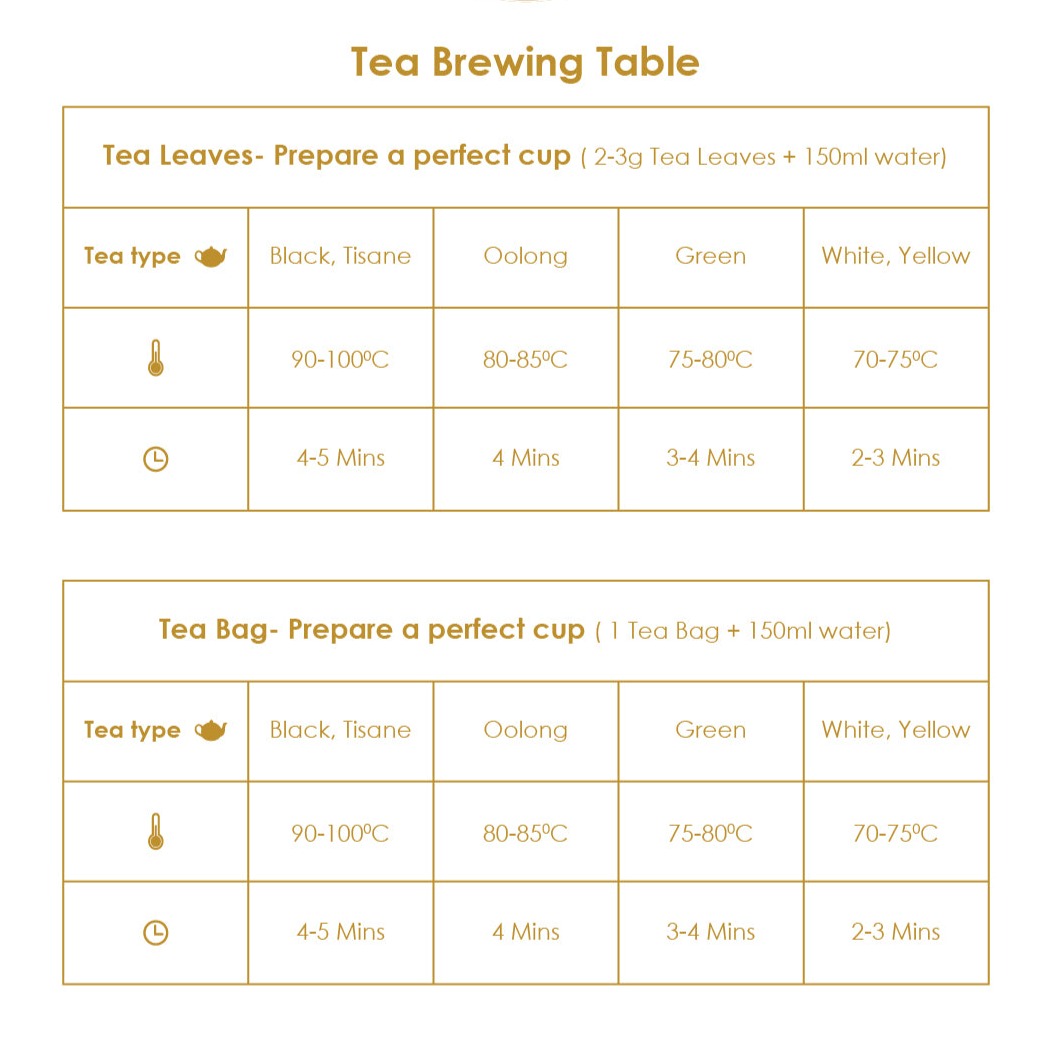Click the teapot icon in Tea Bag table
Screen dimensions: 1049x1049
(211, 731)
